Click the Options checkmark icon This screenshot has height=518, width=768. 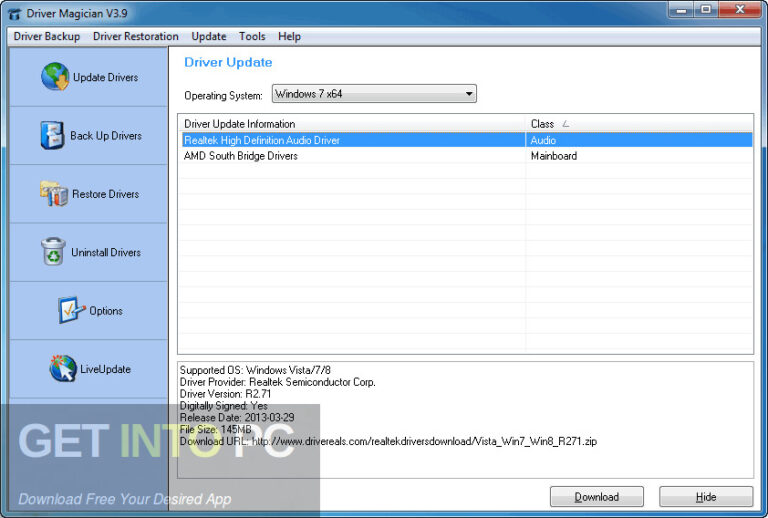coord(71,310)
